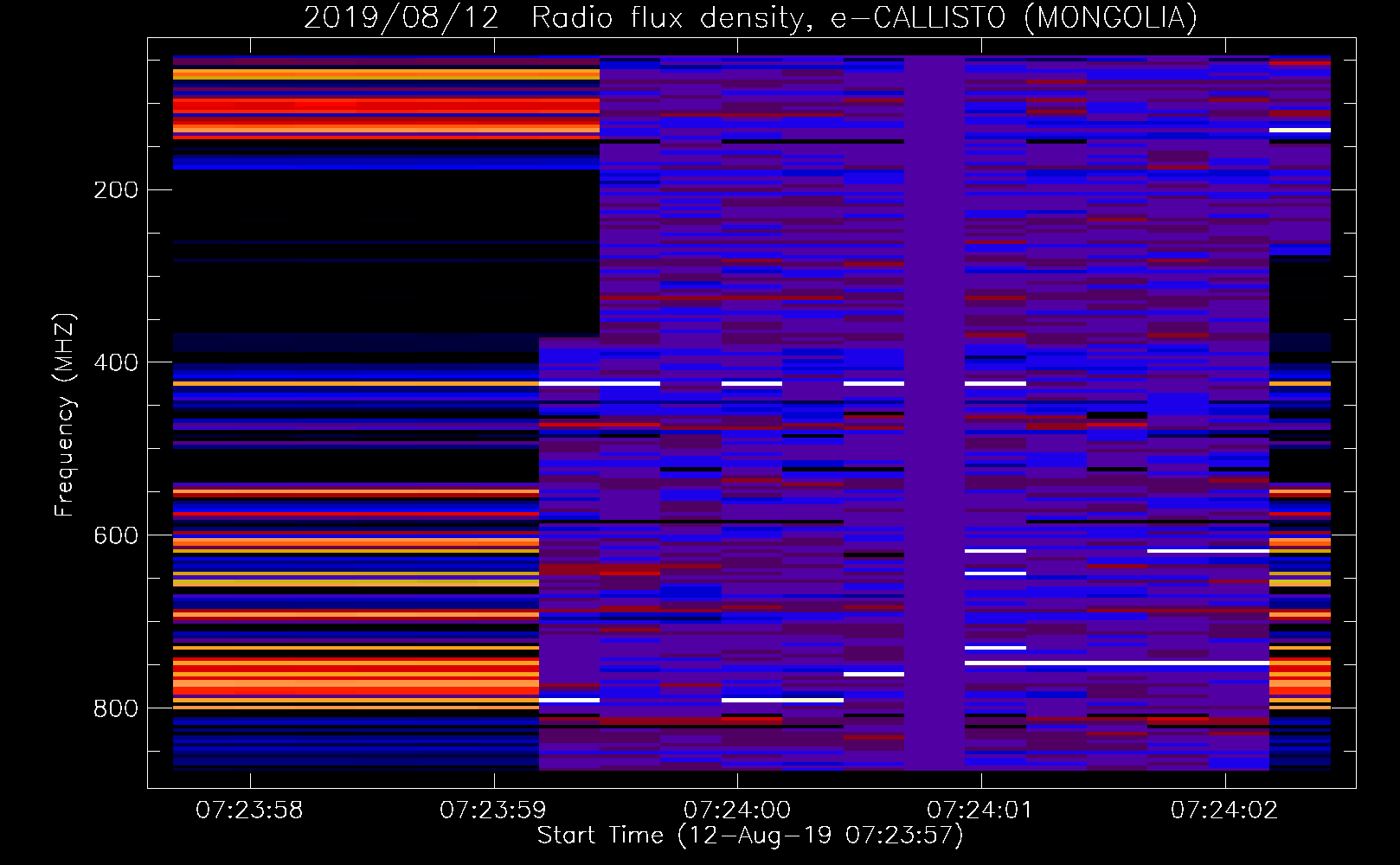The width and height of the screenshot is (1400, 865).
Task: Click the plot title "Radio flux density, e-CALLISTO (MONGOLIA)"
Action: click(864, 18)
